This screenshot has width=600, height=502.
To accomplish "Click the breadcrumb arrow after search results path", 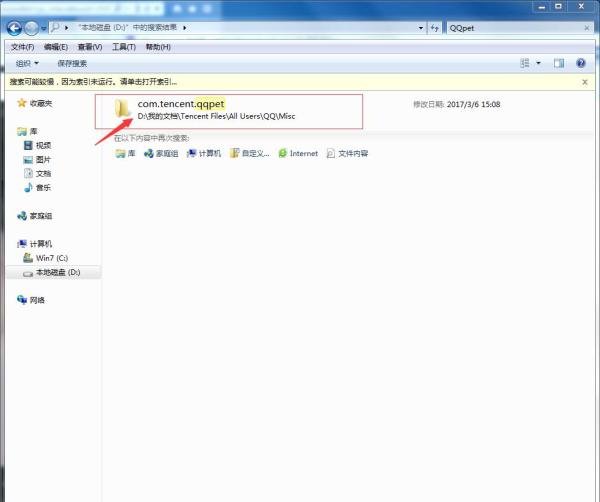I will [x=184, y=28].
